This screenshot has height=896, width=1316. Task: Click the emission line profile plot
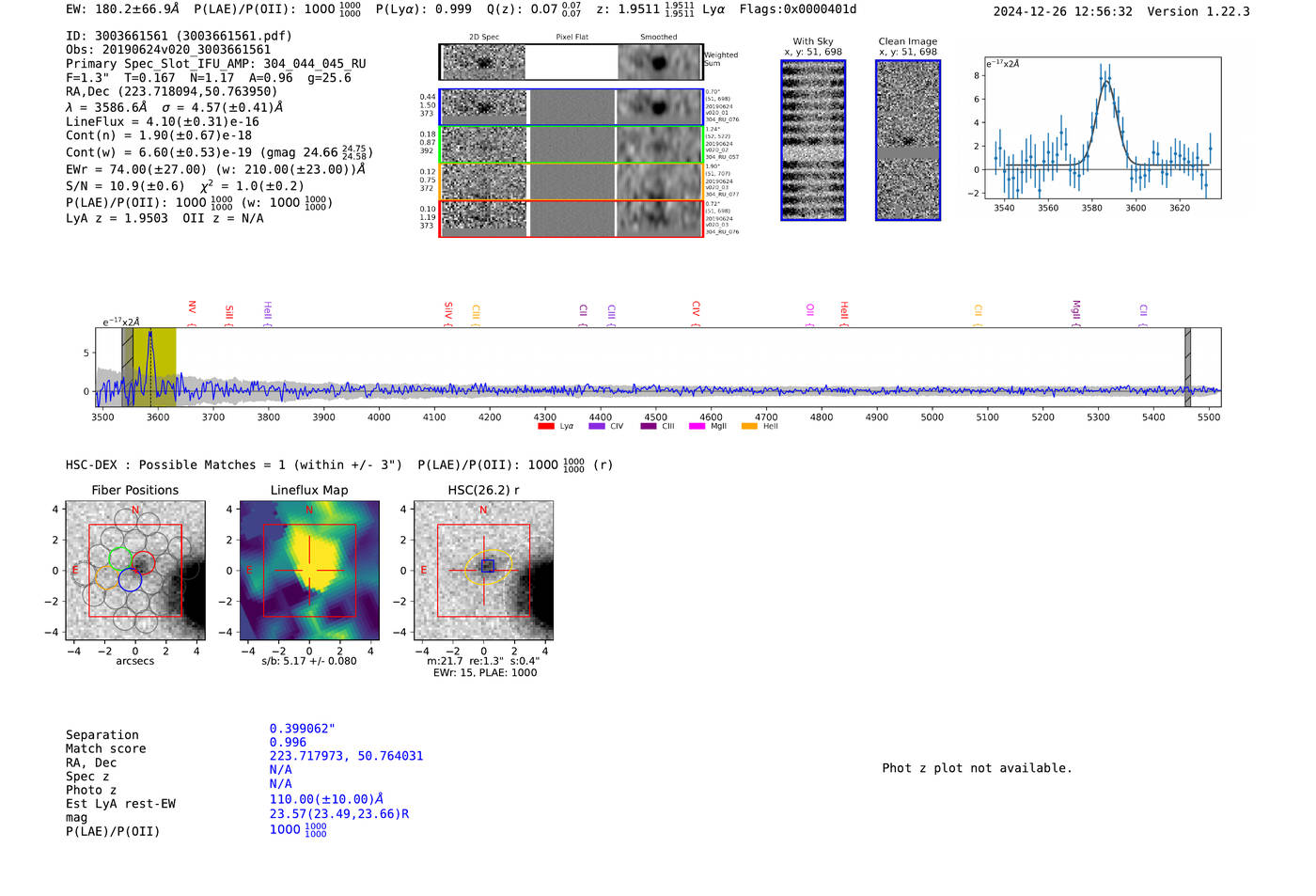(x=1103, y=128)
